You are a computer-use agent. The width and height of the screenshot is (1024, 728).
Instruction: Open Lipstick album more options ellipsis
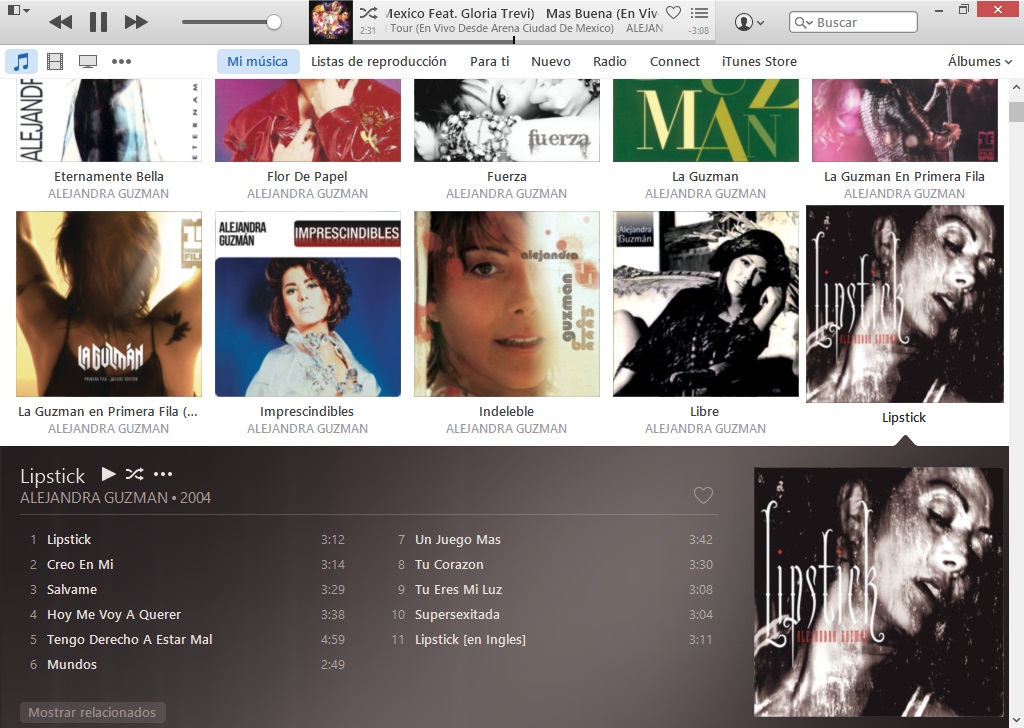[x=163, y=474]
